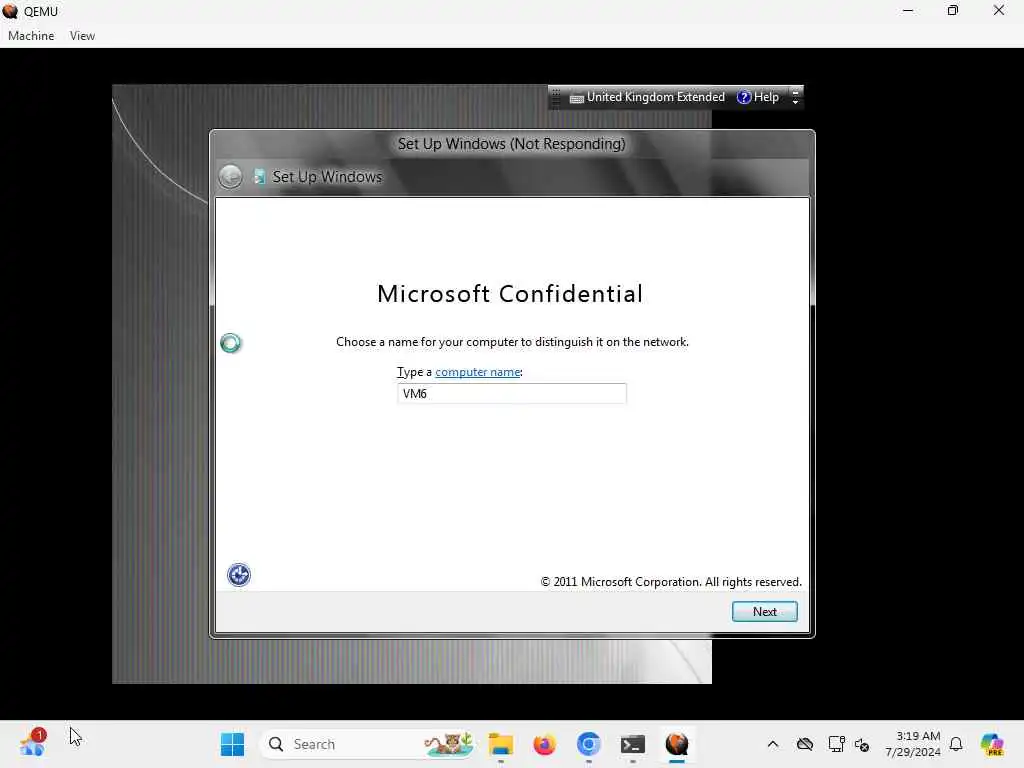Select the QEMU taskbar icon
The height and width of the screenshot is (768, 1024).
(677, 744)
